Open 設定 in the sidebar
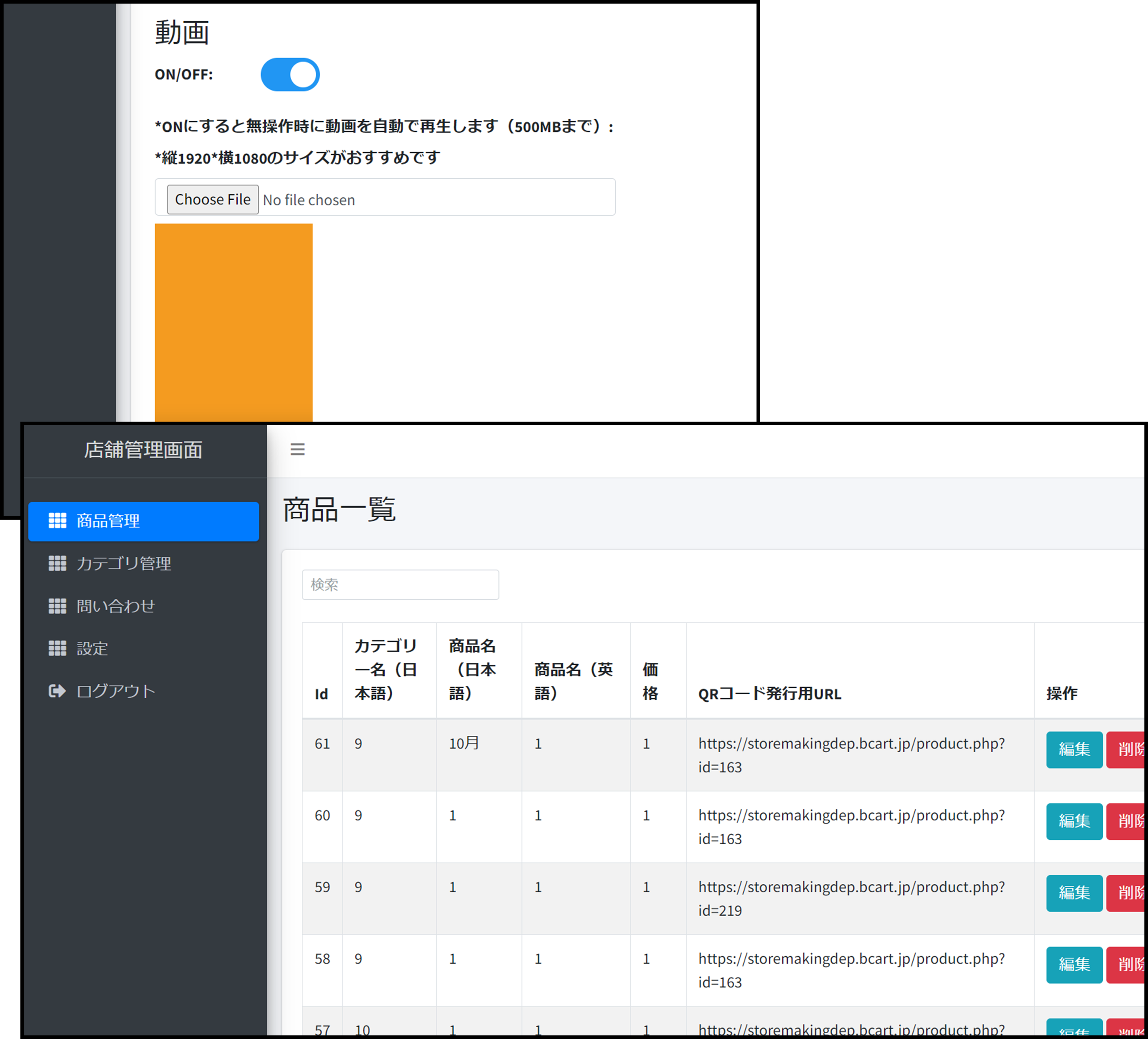 pyautogui.click(x=143, y=648)
